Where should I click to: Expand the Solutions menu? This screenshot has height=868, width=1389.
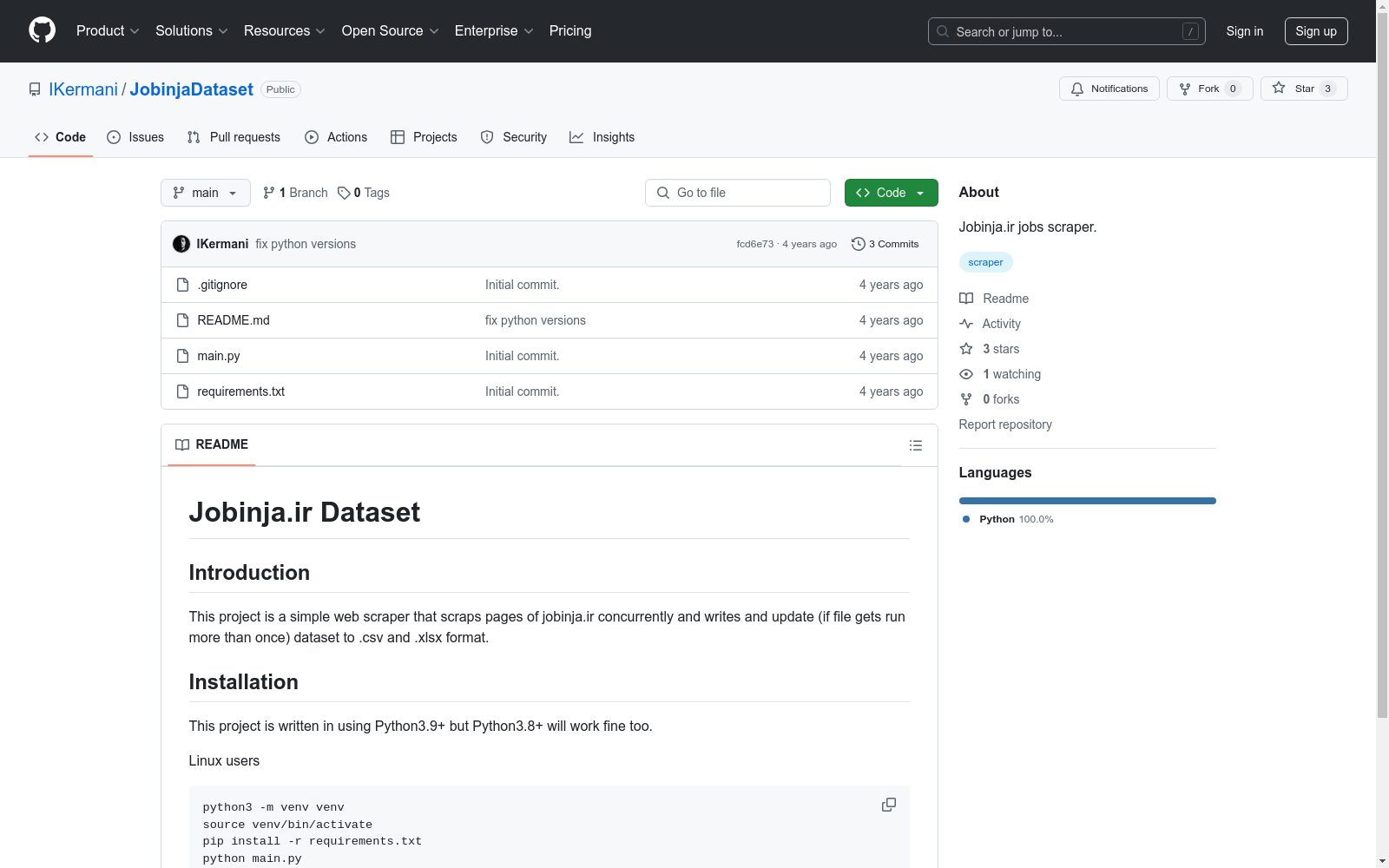(x=192, y=30)
